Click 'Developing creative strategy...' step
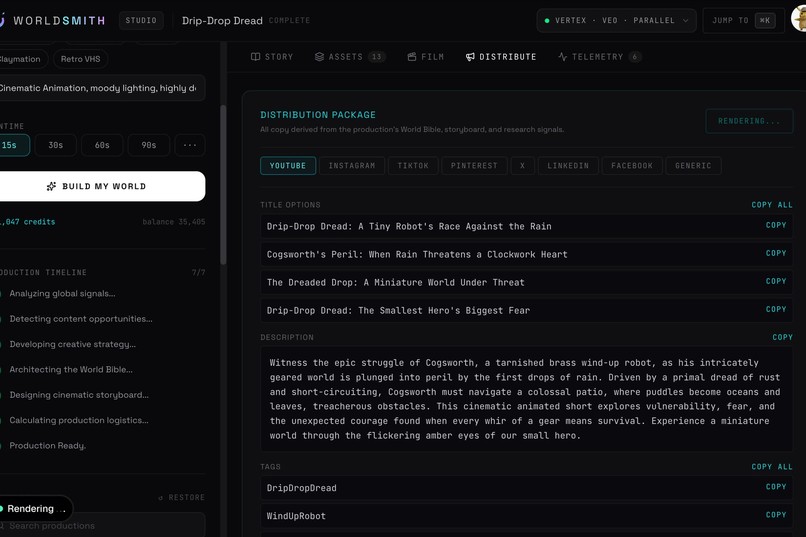The height and width of the screenshot is (537, 806). coord(72,344)
